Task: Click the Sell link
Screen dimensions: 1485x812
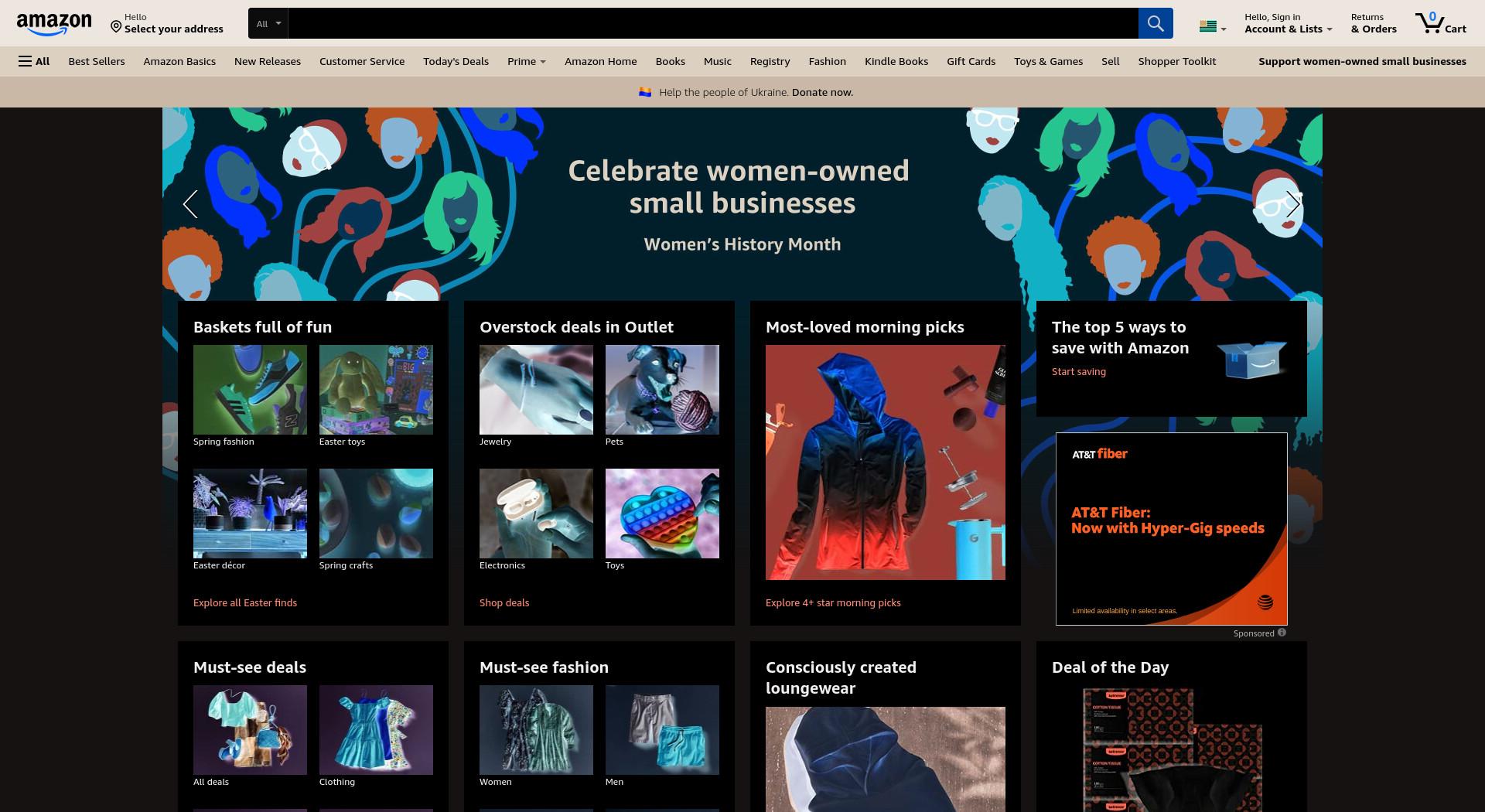Action: (x=1111, y=61)
